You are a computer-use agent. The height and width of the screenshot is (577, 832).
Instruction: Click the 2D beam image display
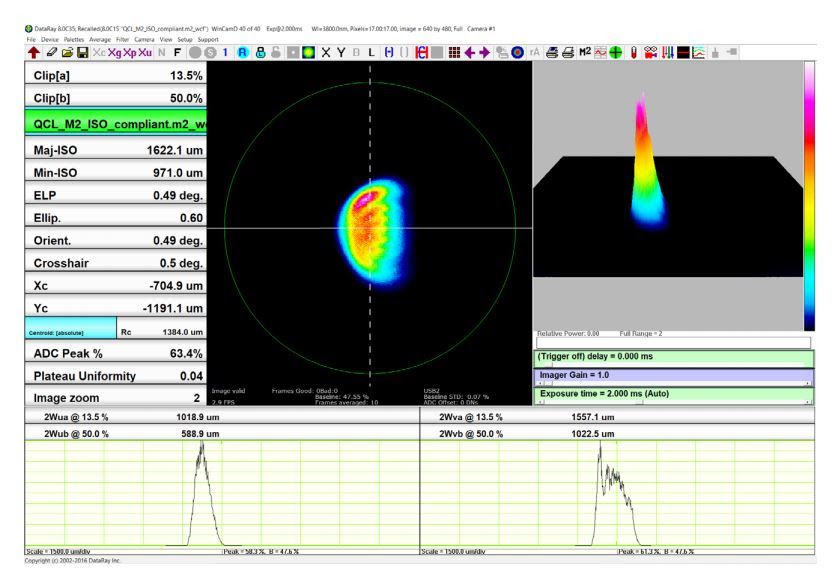(369, 234)
